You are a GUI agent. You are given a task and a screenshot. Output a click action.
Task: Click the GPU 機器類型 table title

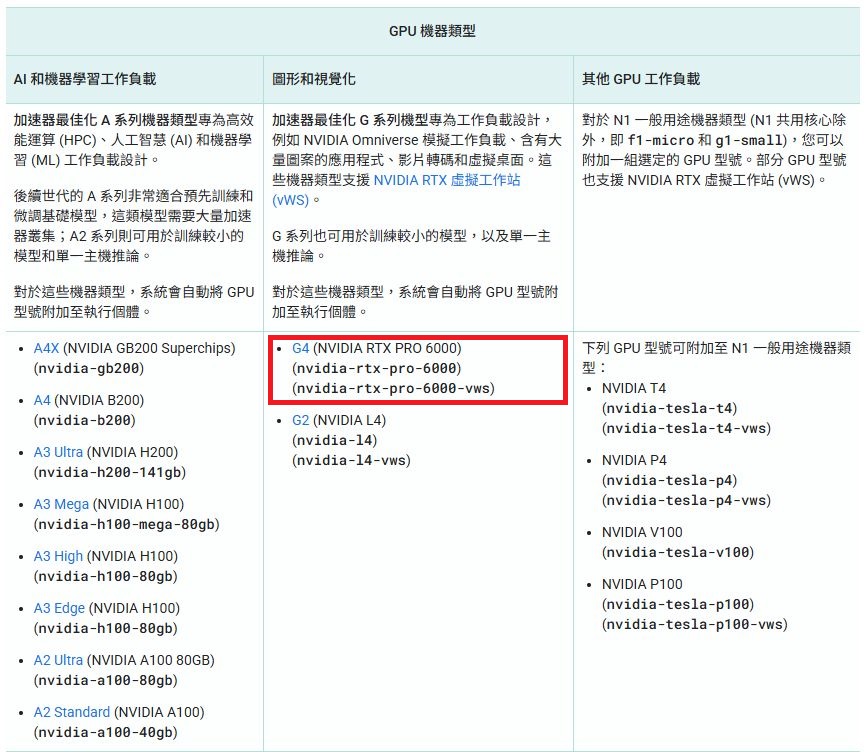point(432,31)
